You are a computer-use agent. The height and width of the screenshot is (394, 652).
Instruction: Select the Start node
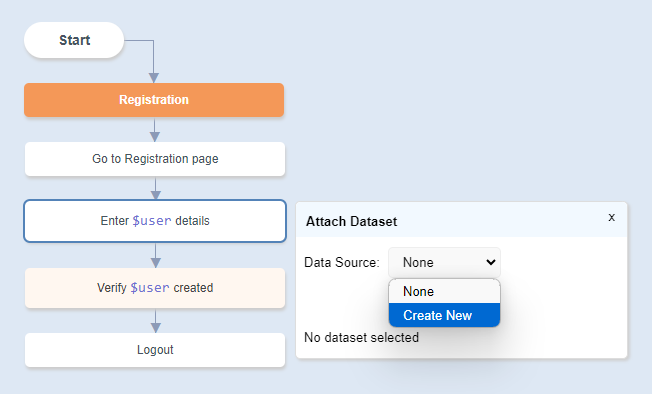(74, 40)
